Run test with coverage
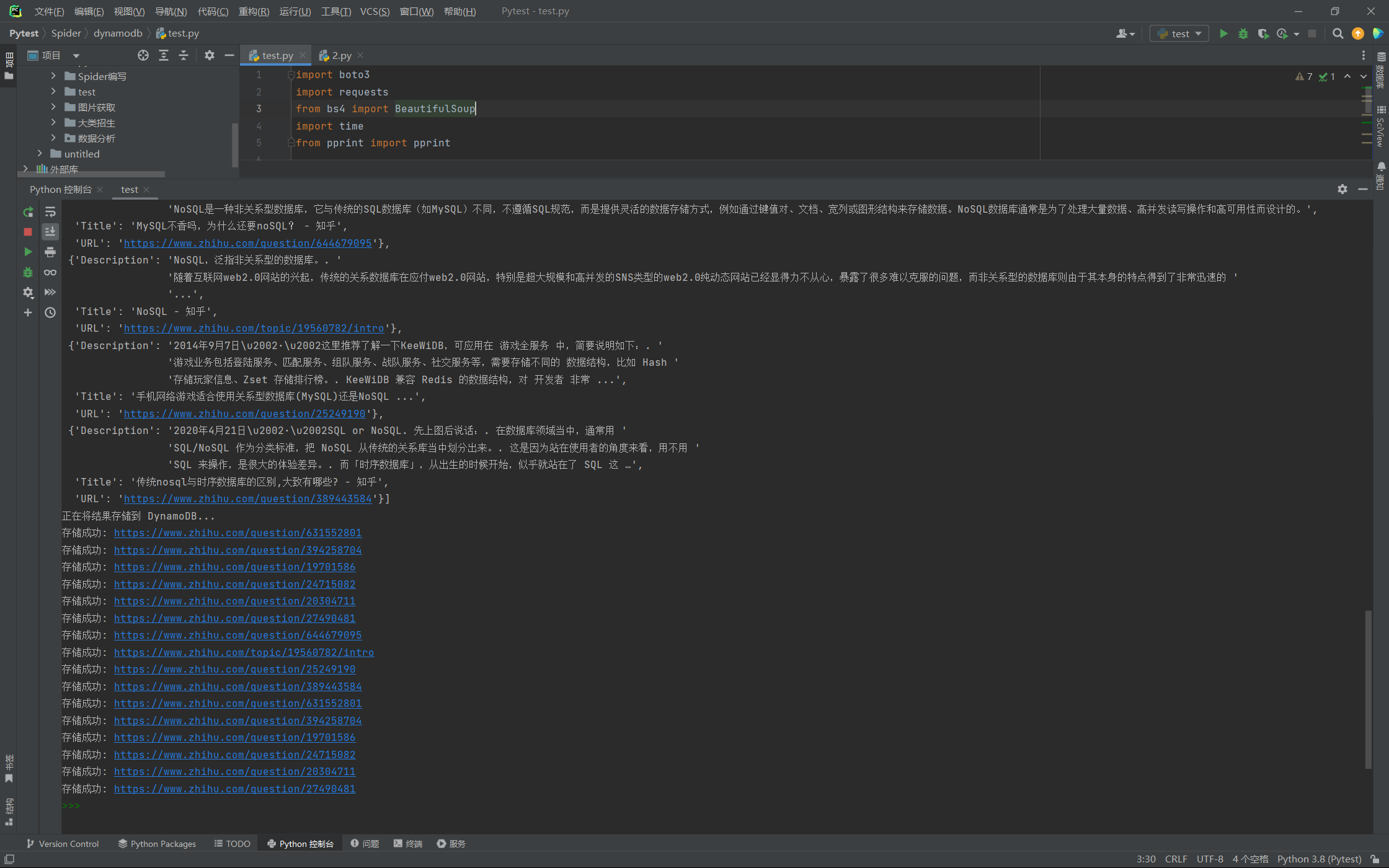1389x868 pixels. pos(1263,33)
